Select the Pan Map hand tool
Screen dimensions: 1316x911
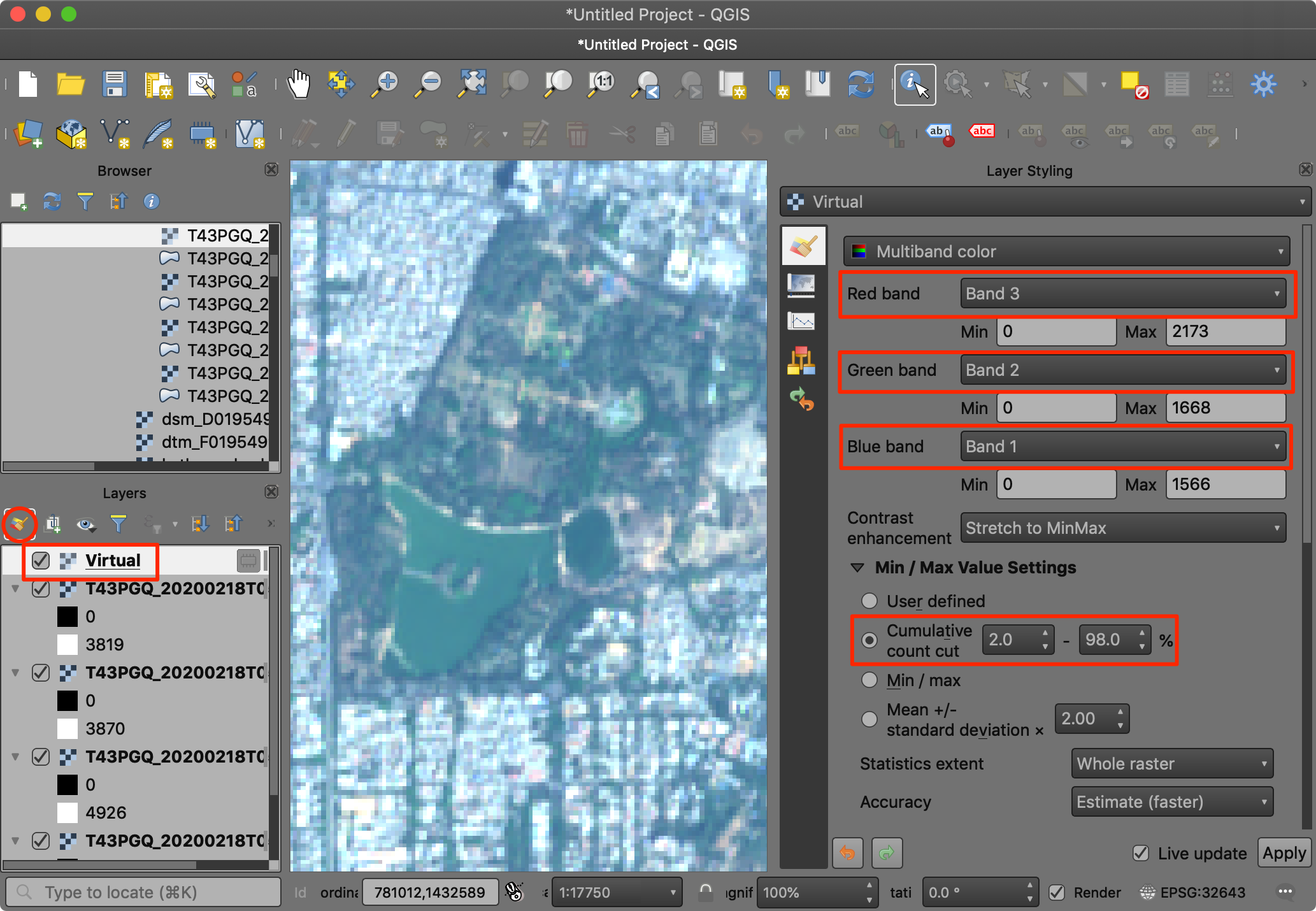(298, 84)
